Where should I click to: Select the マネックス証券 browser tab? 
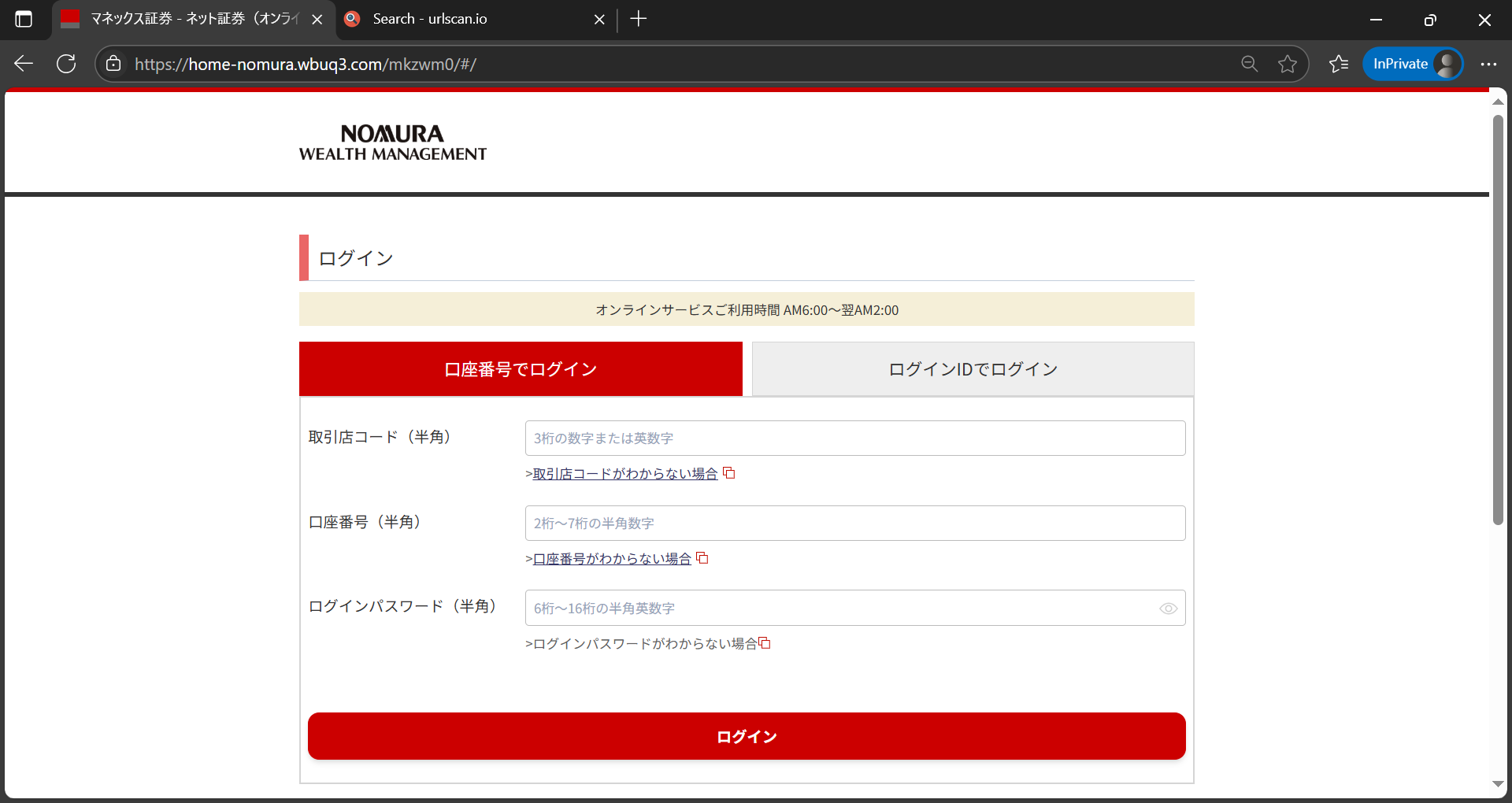tap(193, 19)
